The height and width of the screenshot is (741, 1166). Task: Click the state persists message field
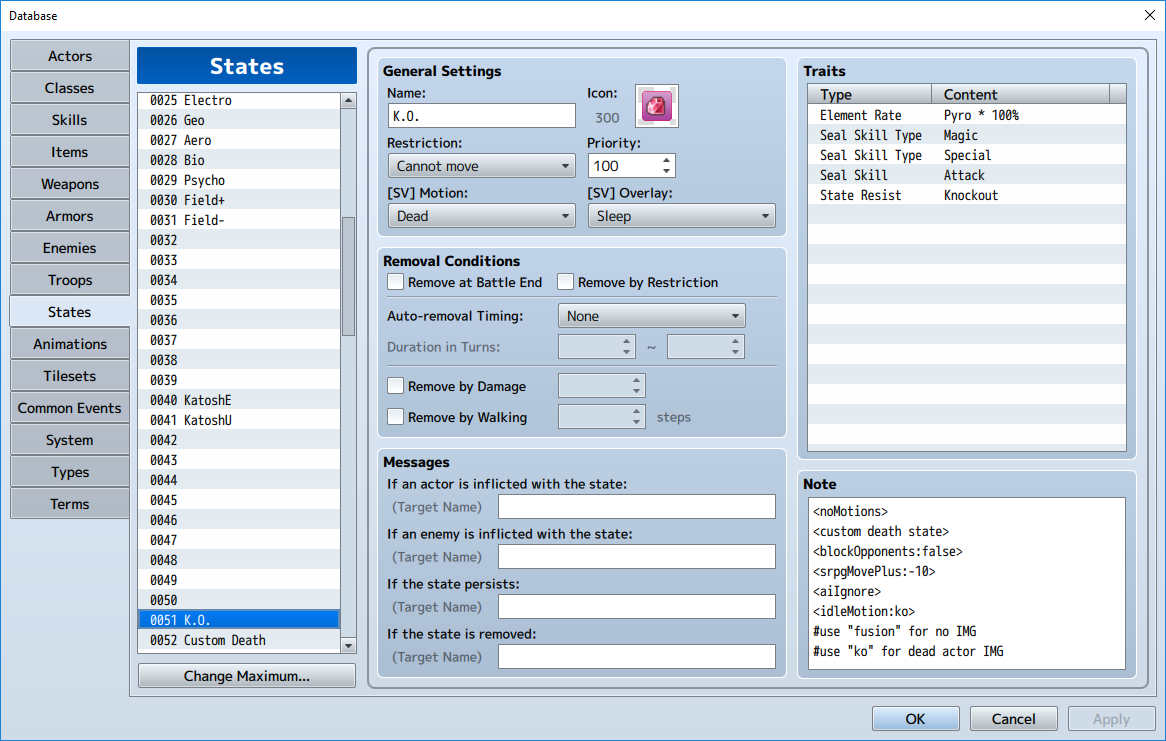click(x=637, y=606)
